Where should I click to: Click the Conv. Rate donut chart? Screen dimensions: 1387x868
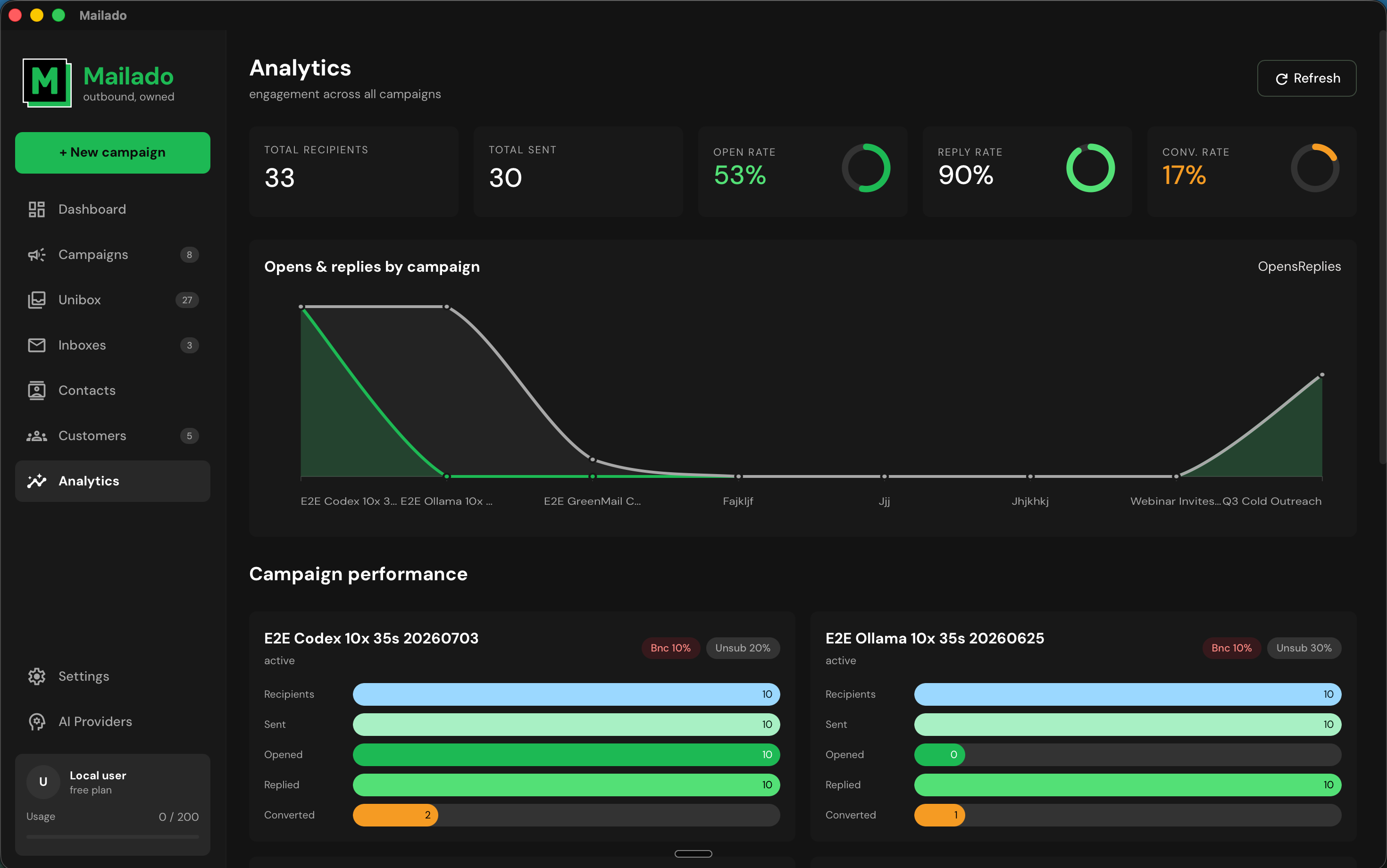(x=1315, y=168)
